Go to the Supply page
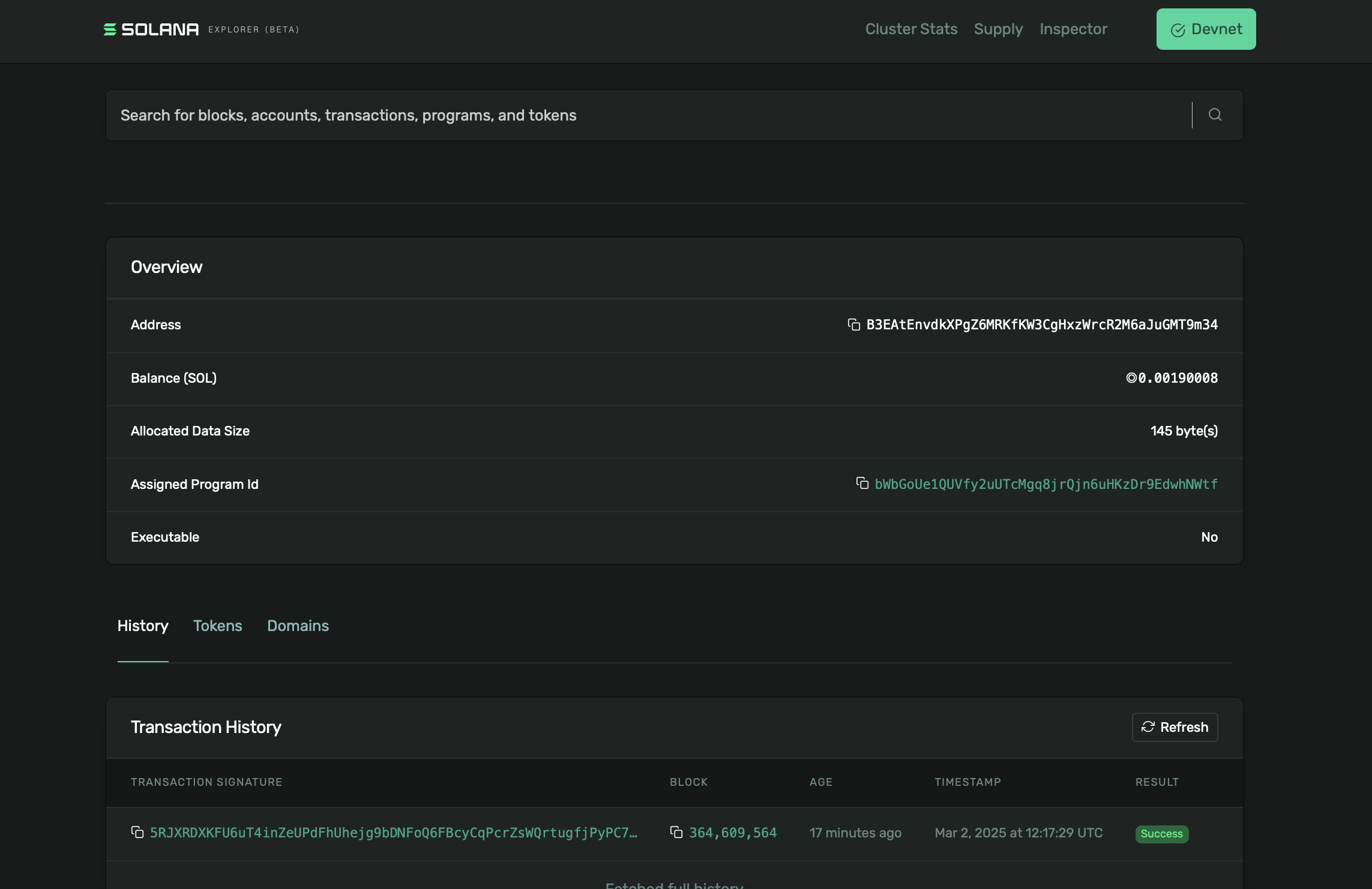Image resolution: width=1372 pixels, height=889 pixels. (998, 29)
